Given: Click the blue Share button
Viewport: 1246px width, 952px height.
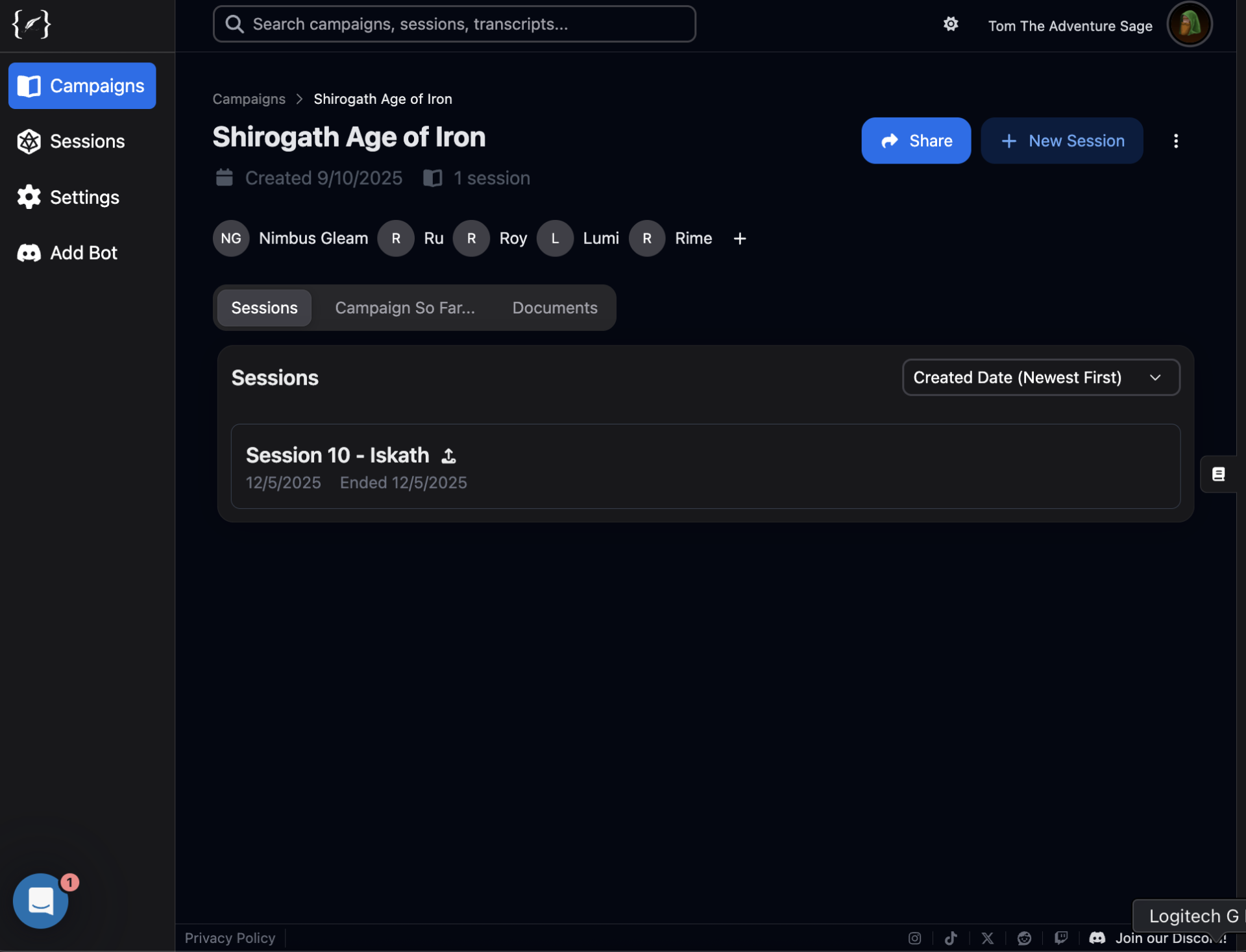Looking at the screenshot, I should point(915,141).
